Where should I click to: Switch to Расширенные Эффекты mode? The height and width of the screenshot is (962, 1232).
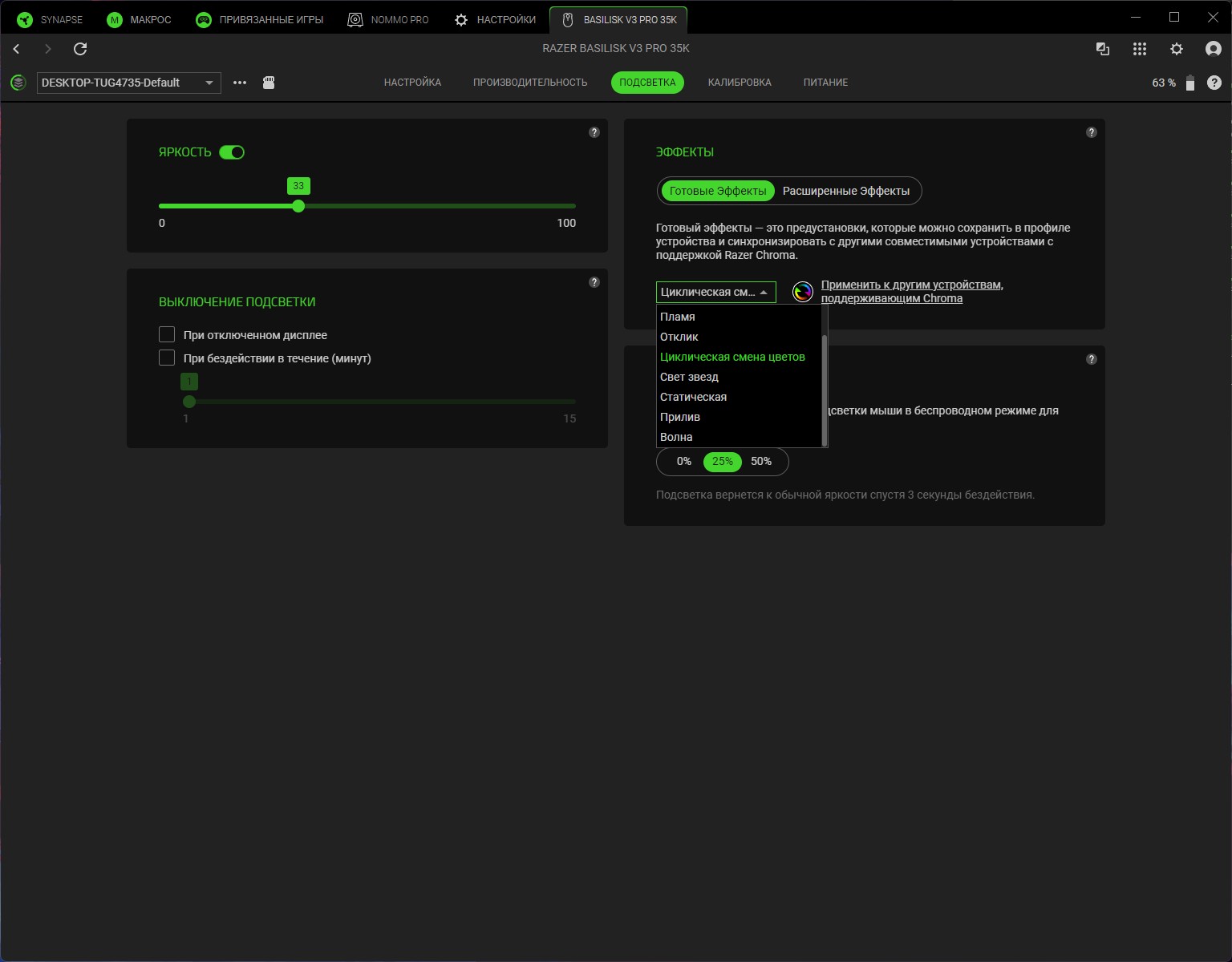pos(846,191)
